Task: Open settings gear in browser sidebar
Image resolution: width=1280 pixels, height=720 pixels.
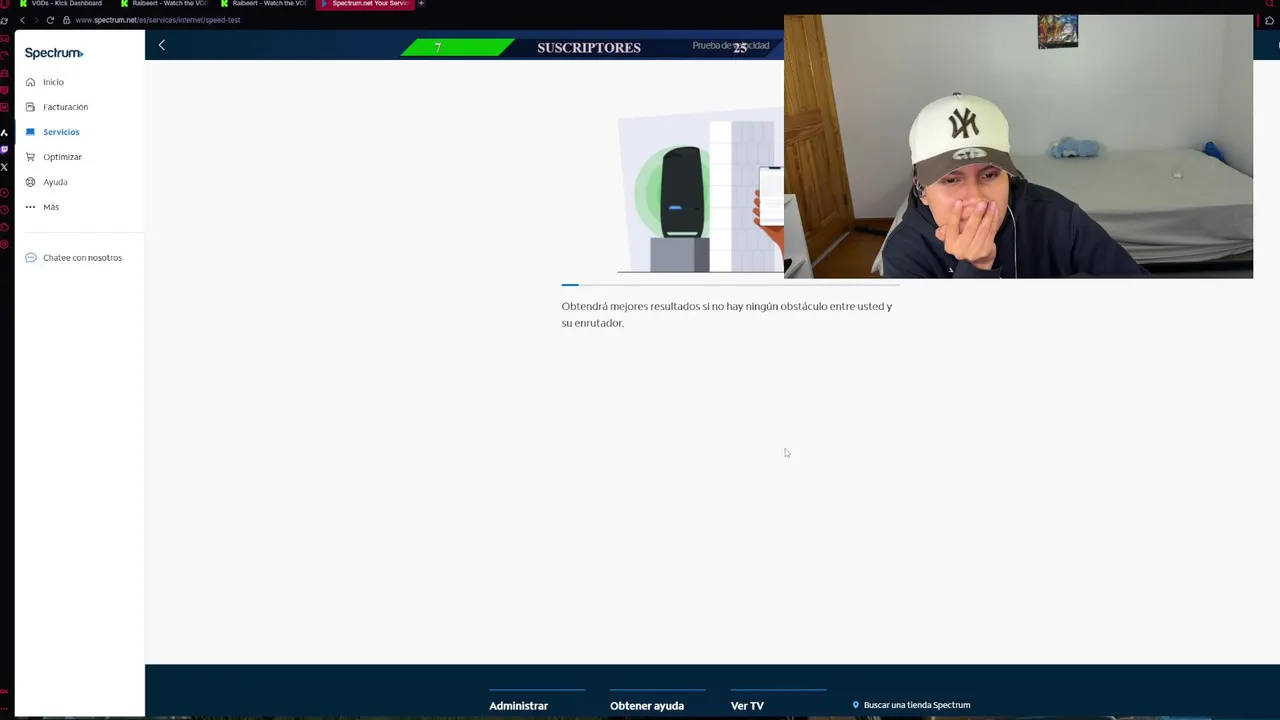Action: click(4, 243)
